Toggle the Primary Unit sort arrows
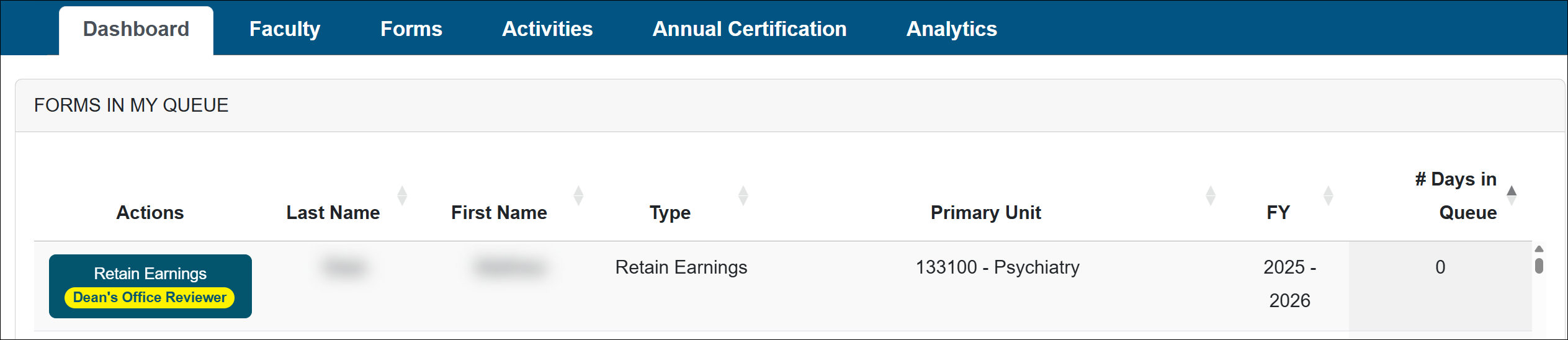This screenshot has height=340, width=1568. pyautogui.click(x=1210, y=195)
